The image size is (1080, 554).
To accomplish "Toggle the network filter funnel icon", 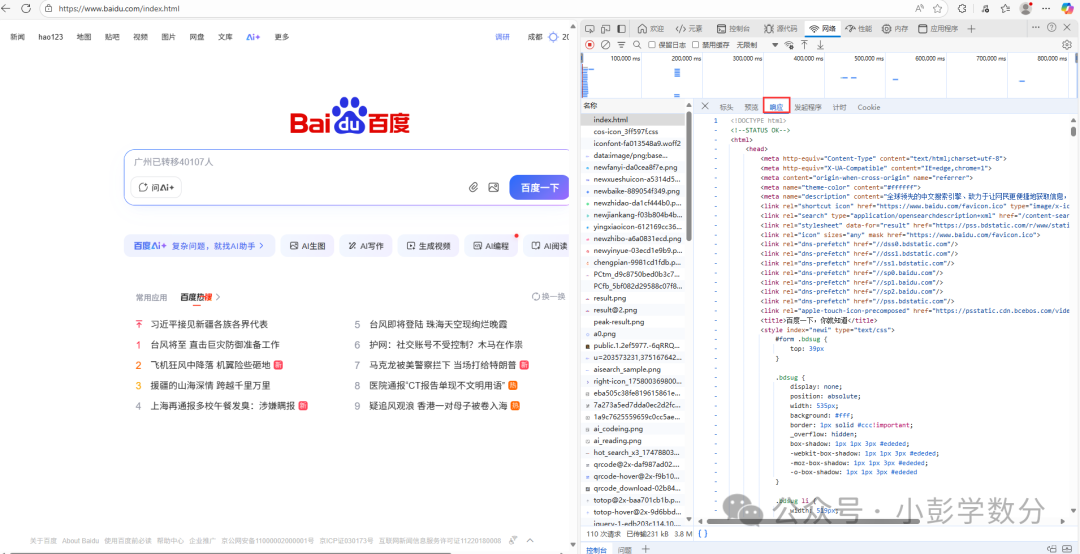I will (x=621, y=44).
